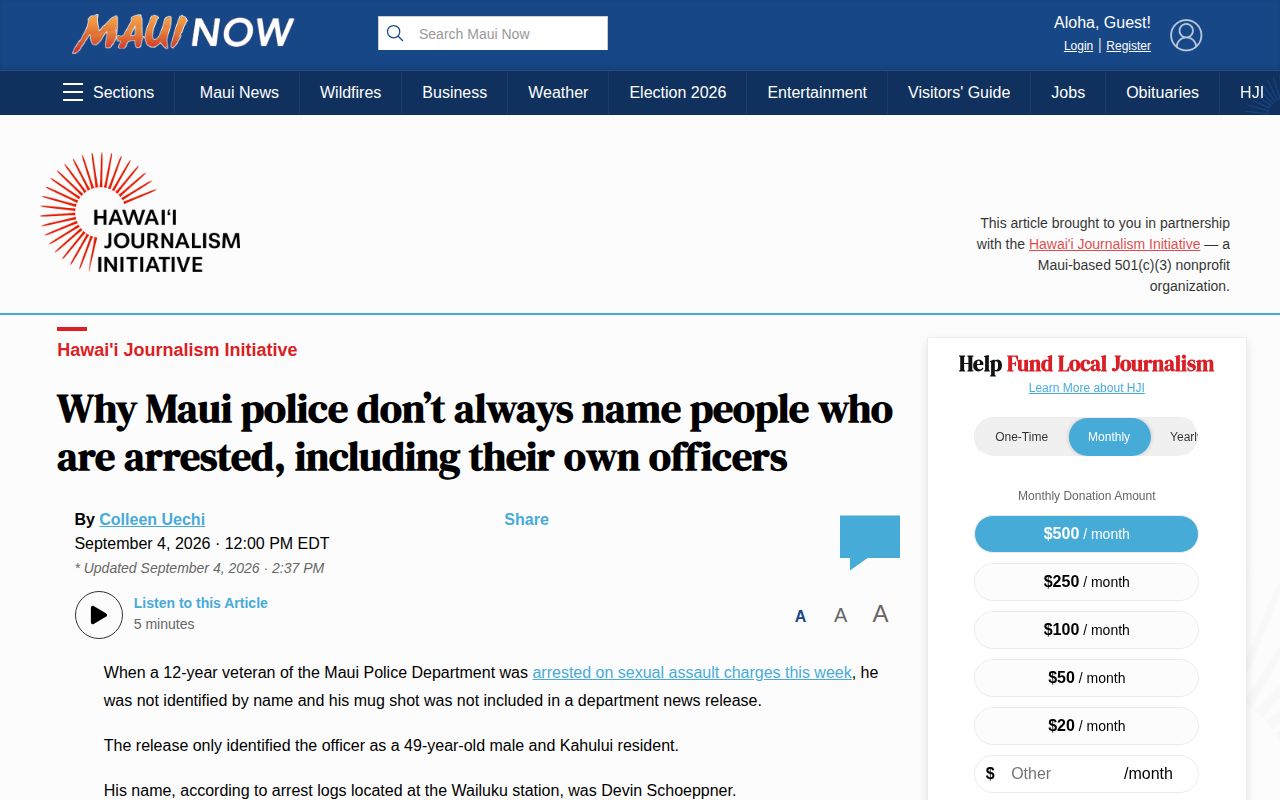Open the Business menu item

pos(454,92)
